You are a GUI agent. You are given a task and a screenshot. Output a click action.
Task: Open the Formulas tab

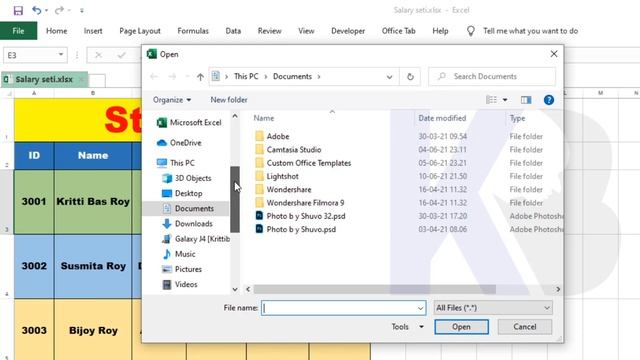tap(193, 31)
